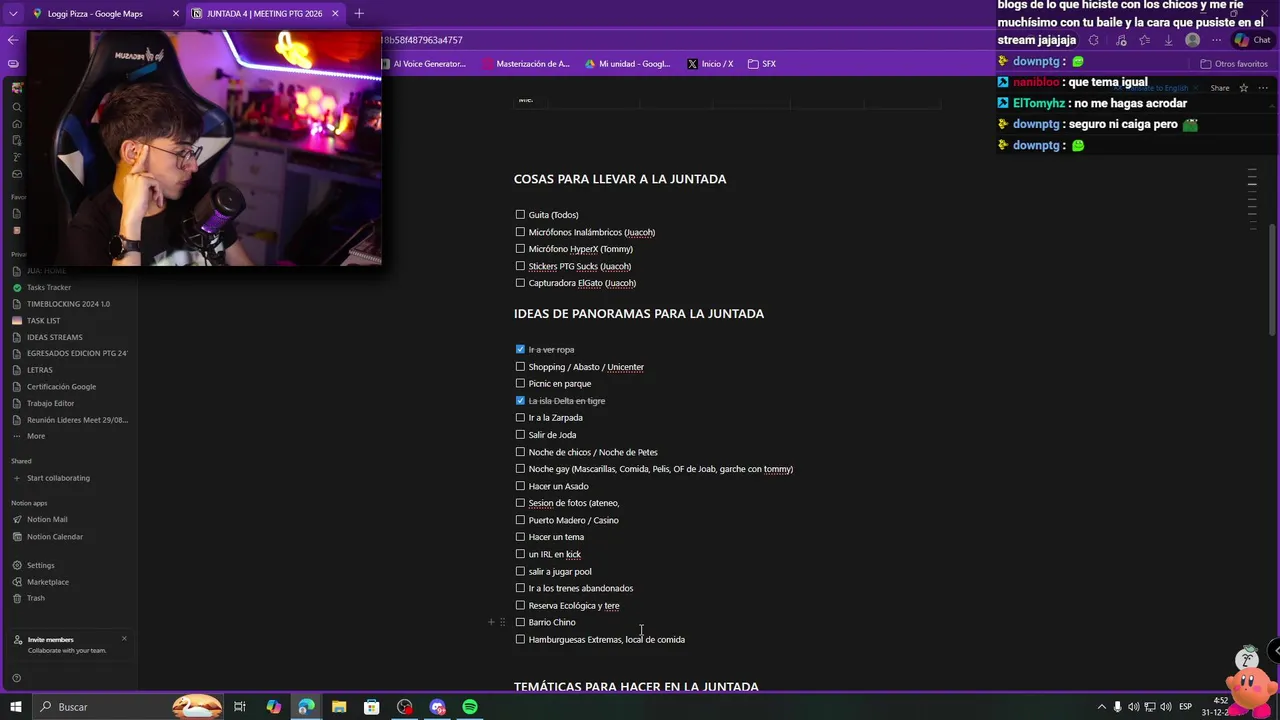The width and height of the screenshot is (1280, 720).
Task: Open TIMEBLOCKING 2024 1.0 page
Action: pos(70,304)
